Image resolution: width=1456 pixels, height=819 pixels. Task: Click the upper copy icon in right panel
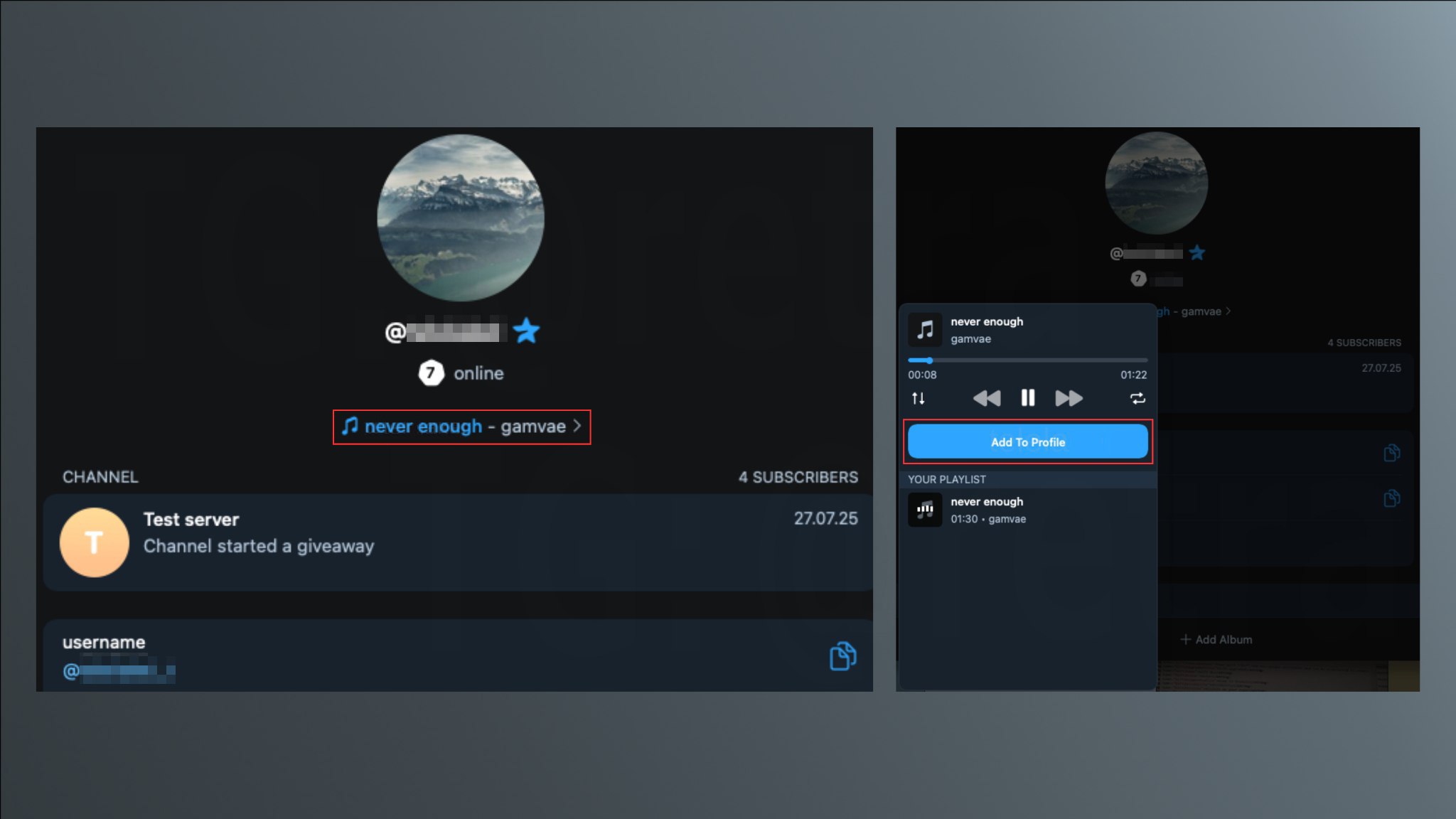point(1391,453)
